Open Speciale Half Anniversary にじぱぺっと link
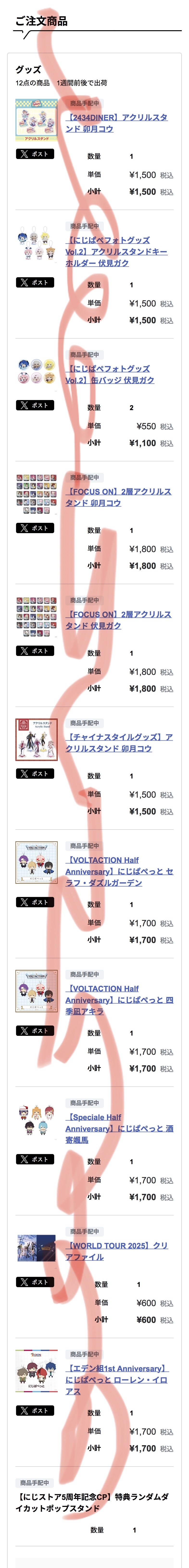Image resolution: width=189 pixels, height=1568 pixels. pos(120,1128)
